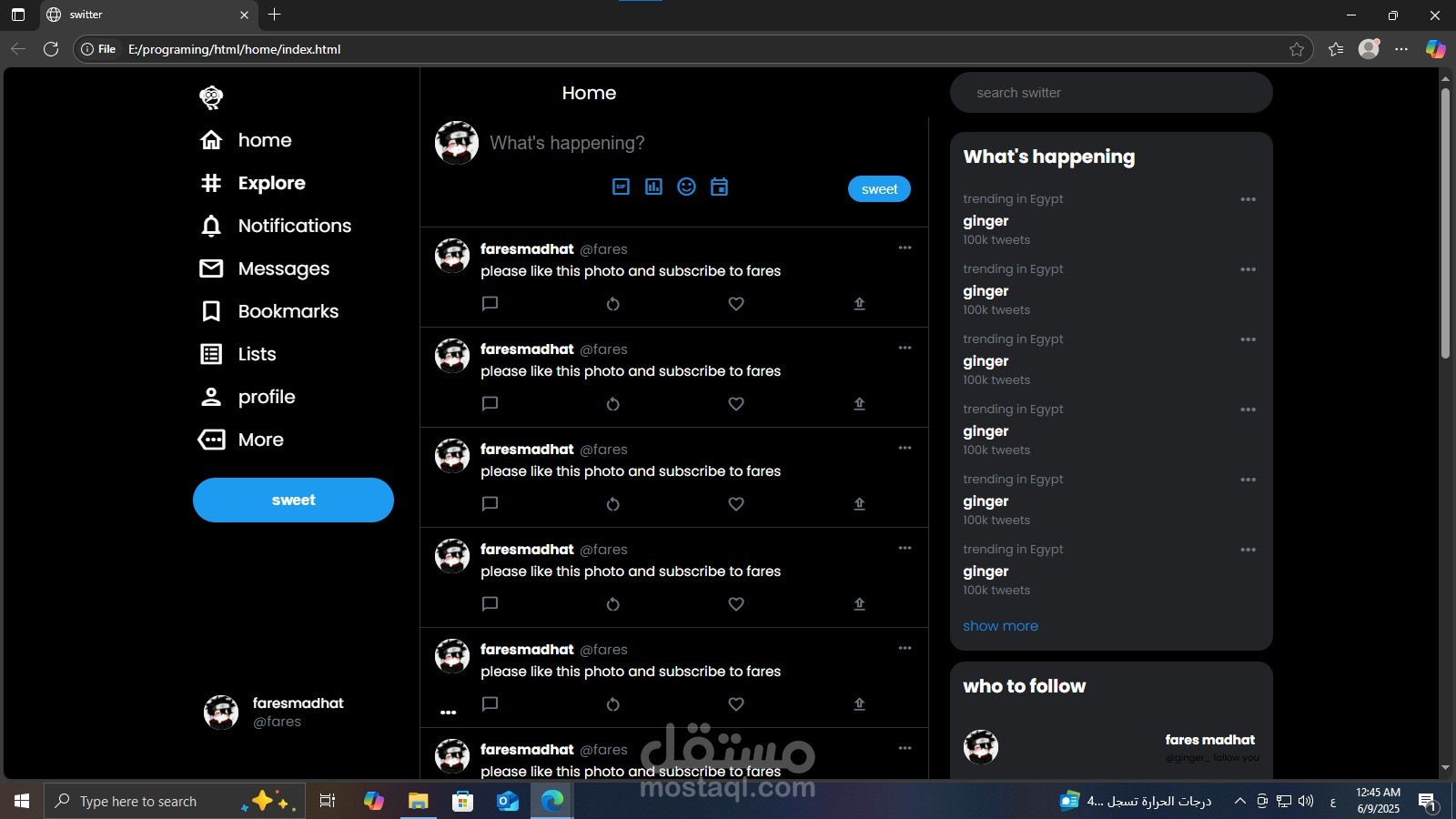The width and height of the screenshot is (1456, 819).
Task: Reload the page with browser refresh button
Action: (51, 49)
